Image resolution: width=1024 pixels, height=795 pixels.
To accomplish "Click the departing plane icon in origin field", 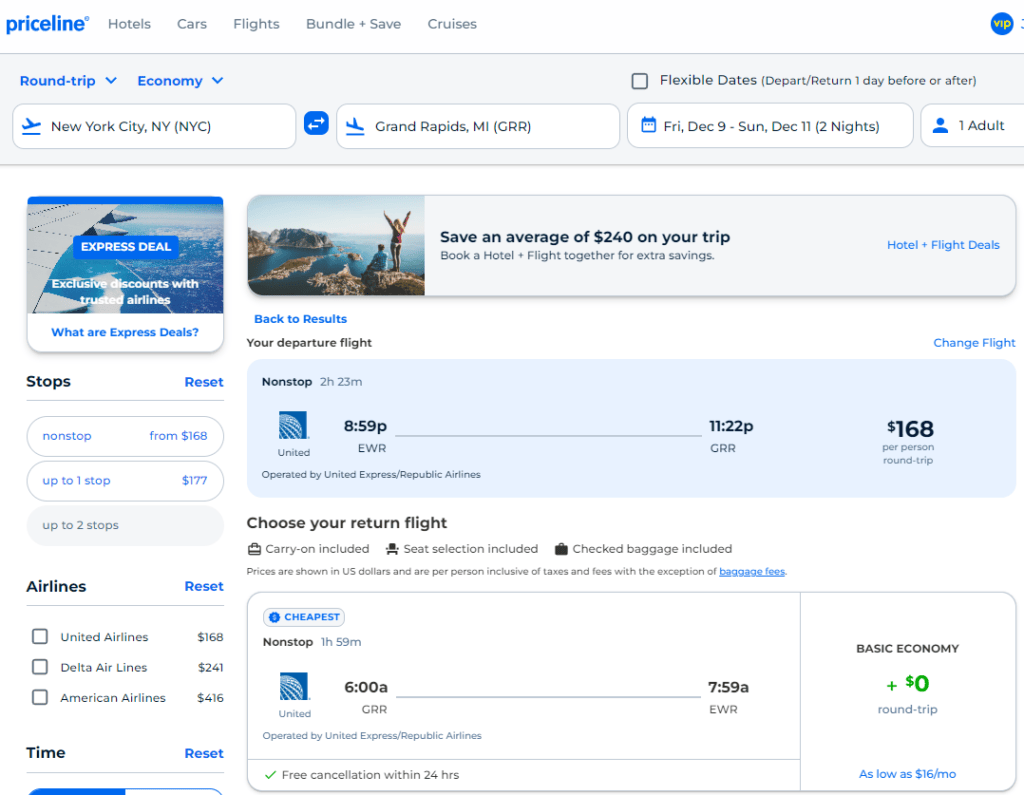I will [31, 125].
